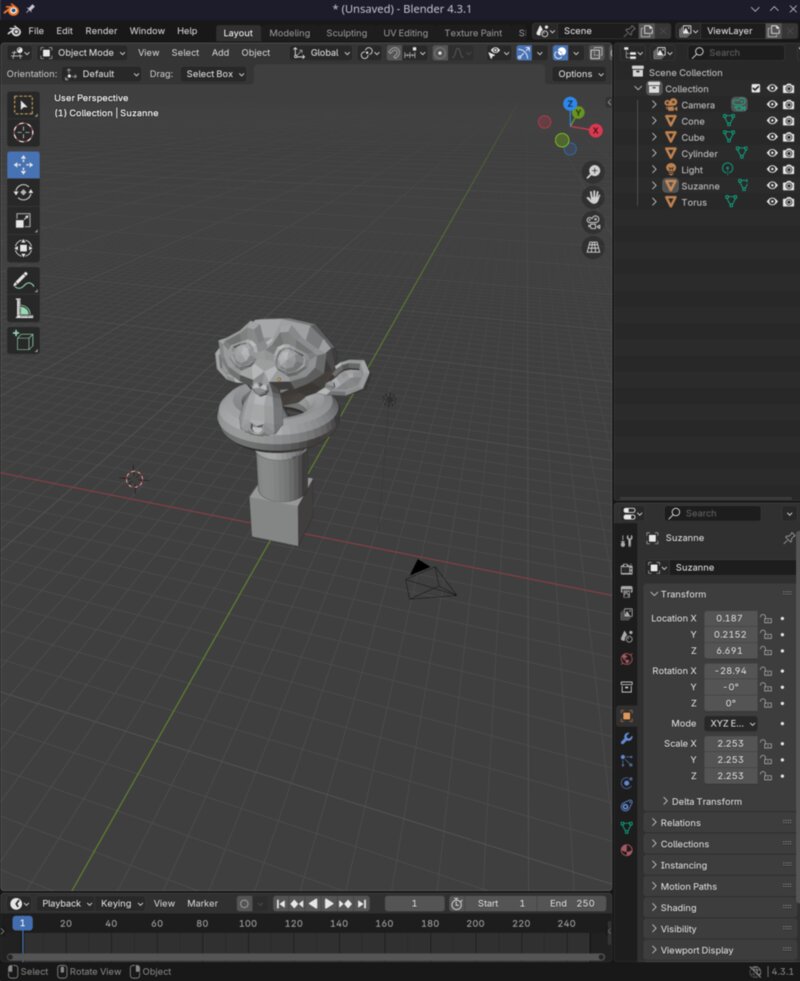This screenshot has width=800, height=981.
Task: Play the animation
Action: [328, 904]
